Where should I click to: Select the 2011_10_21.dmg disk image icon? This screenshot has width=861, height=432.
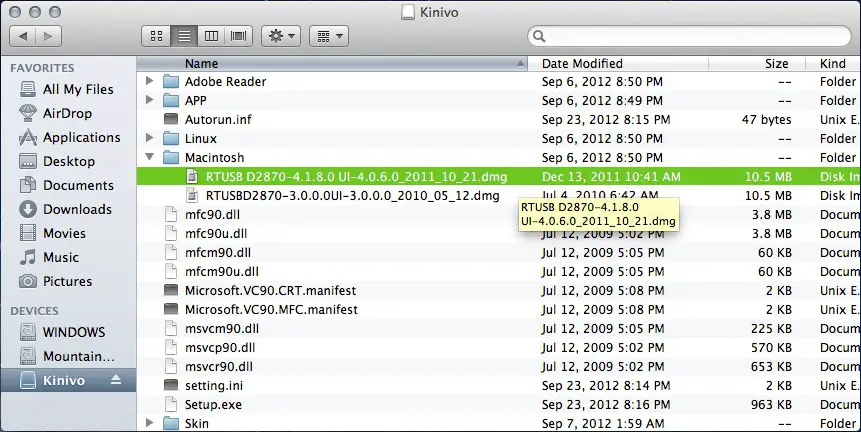192,177
